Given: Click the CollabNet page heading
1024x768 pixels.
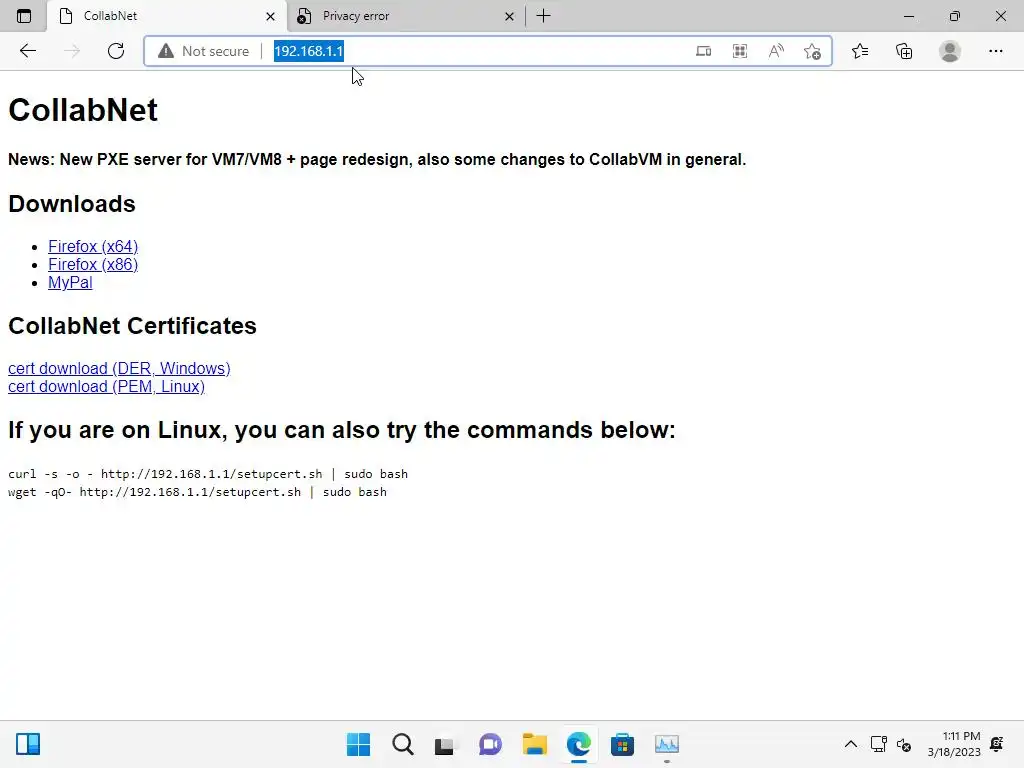Looking at the screenshot, I should coord(83,110).
